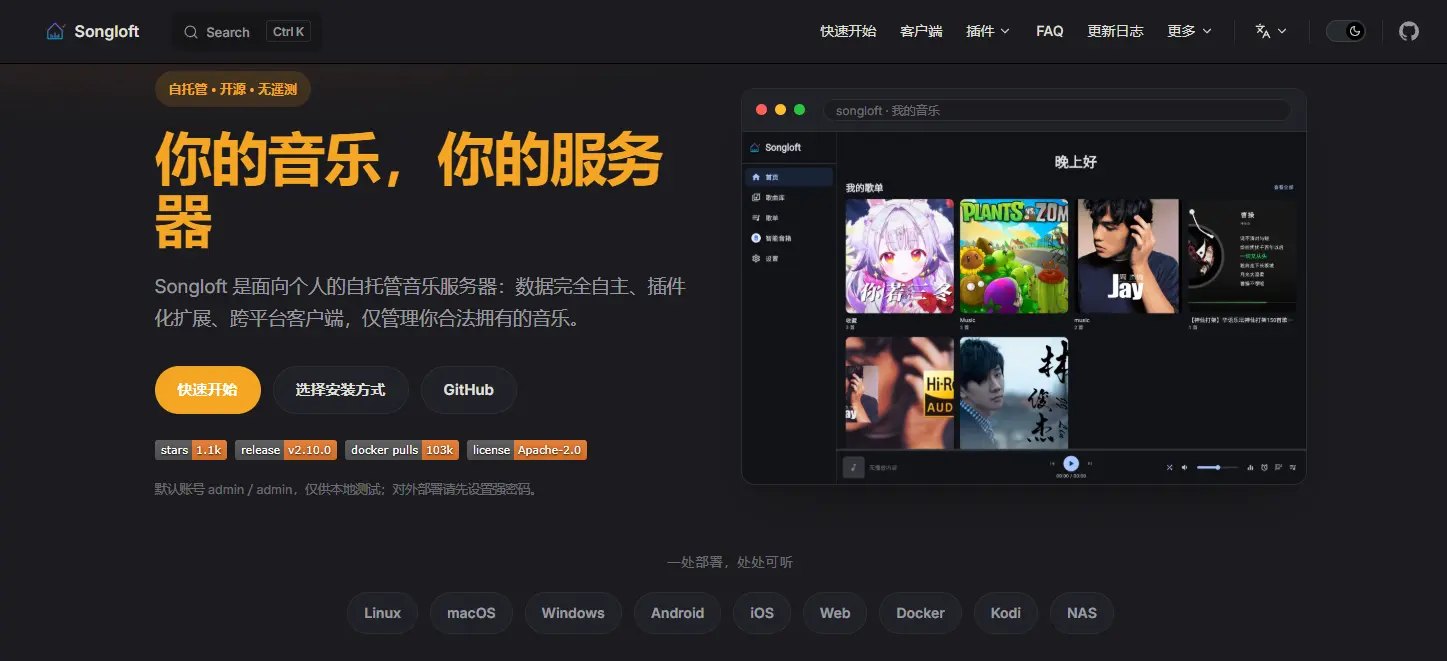
Task: Focus the Search field with Ctrl K hint
Action: 247,32
